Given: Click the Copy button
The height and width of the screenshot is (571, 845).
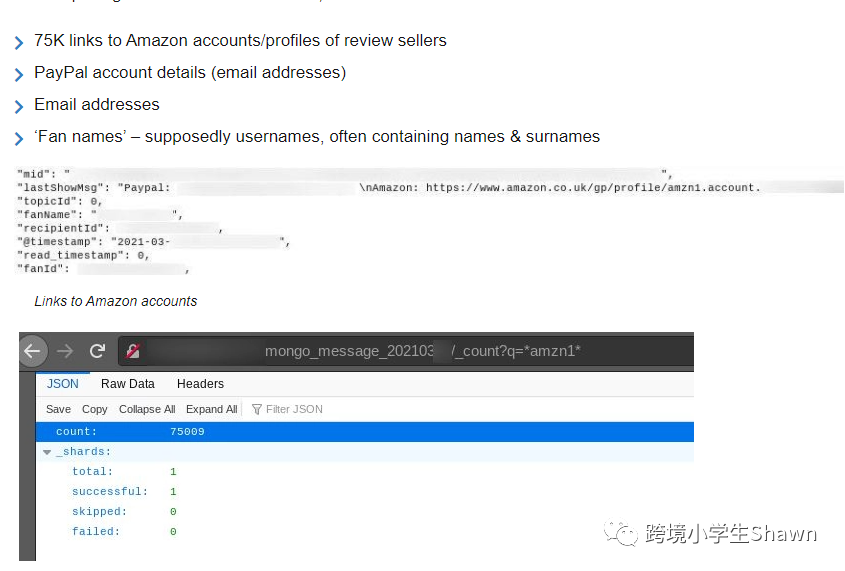Looking at the screenshot, I should click(95, 409).
